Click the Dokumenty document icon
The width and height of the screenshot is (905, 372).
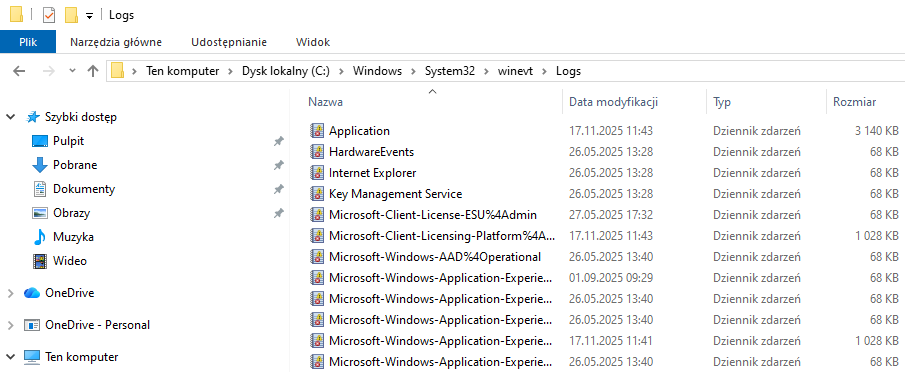[39, 189]
